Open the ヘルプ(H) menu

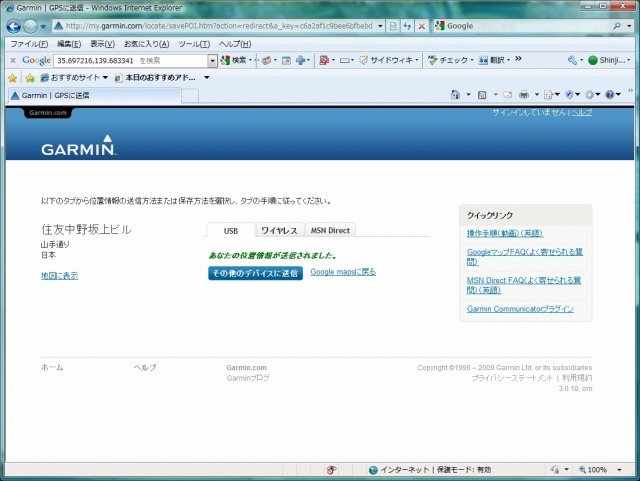pyautogui.click(x=235, y=44)
